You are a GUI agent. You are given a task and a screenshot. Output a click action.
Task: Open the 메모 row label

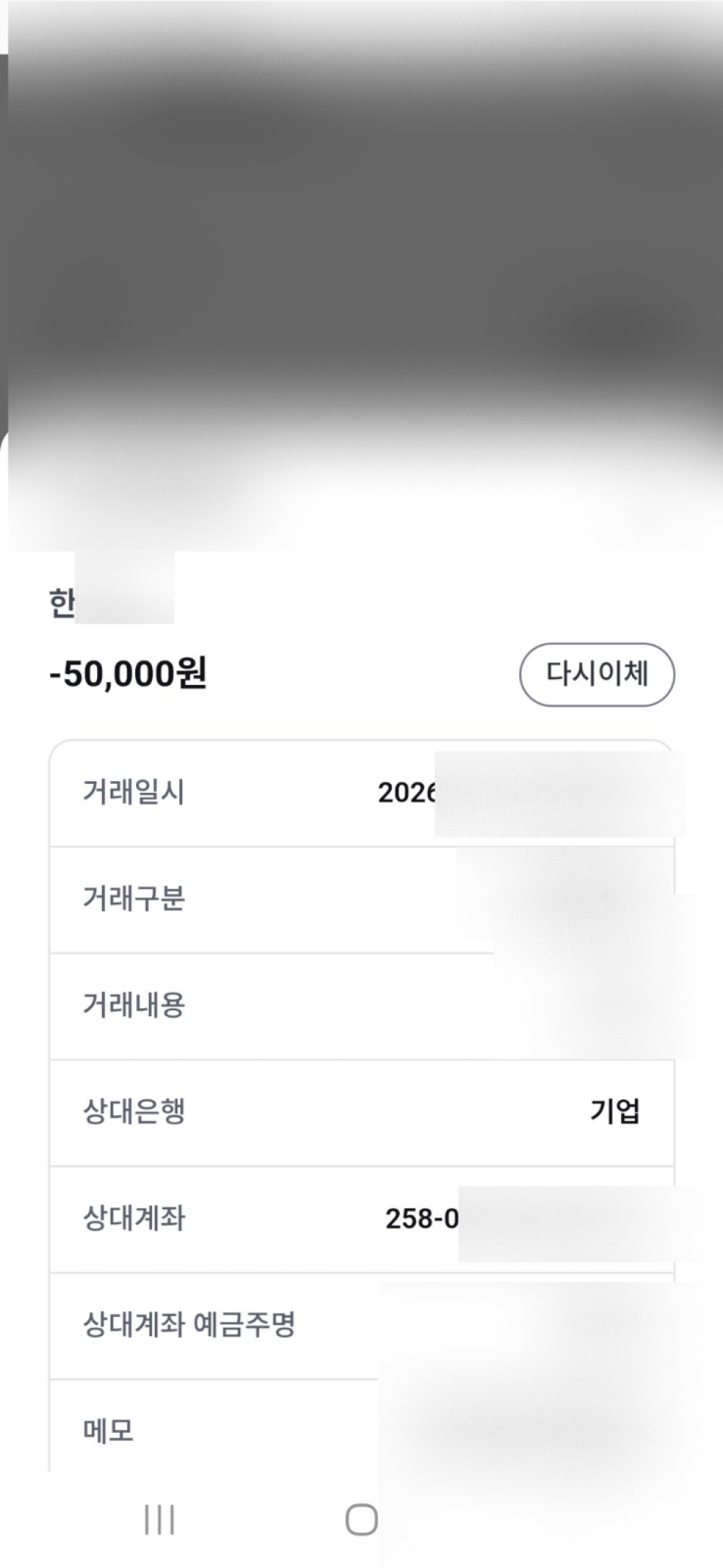(x=108, y=1431)
